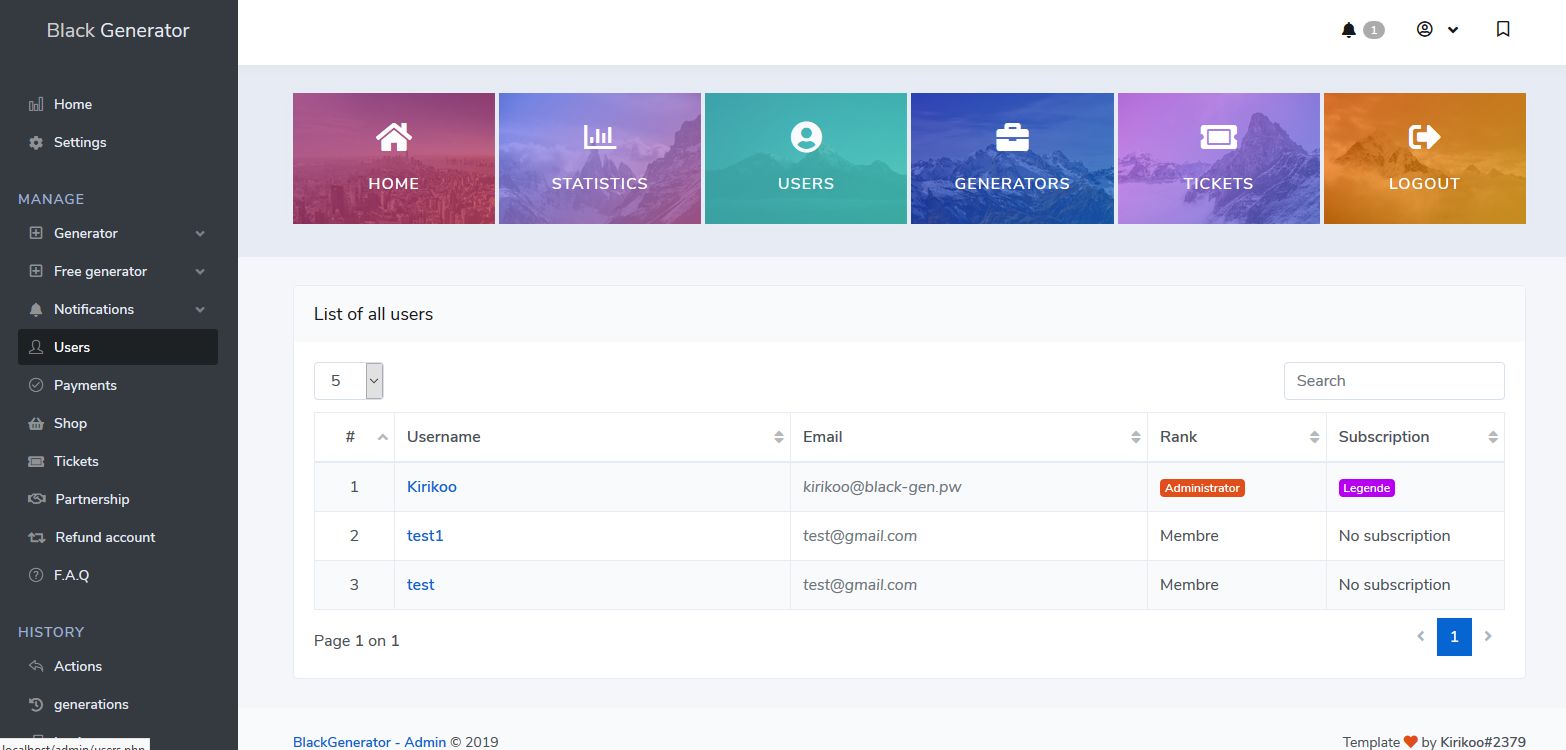Click the gear icon beside Settings

coord(36,143)
